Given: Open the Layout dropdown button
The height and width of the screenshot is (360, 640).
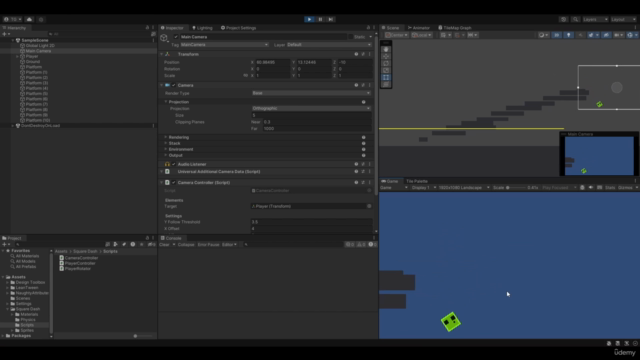Looking at the screenshot, I should (623, 19).
